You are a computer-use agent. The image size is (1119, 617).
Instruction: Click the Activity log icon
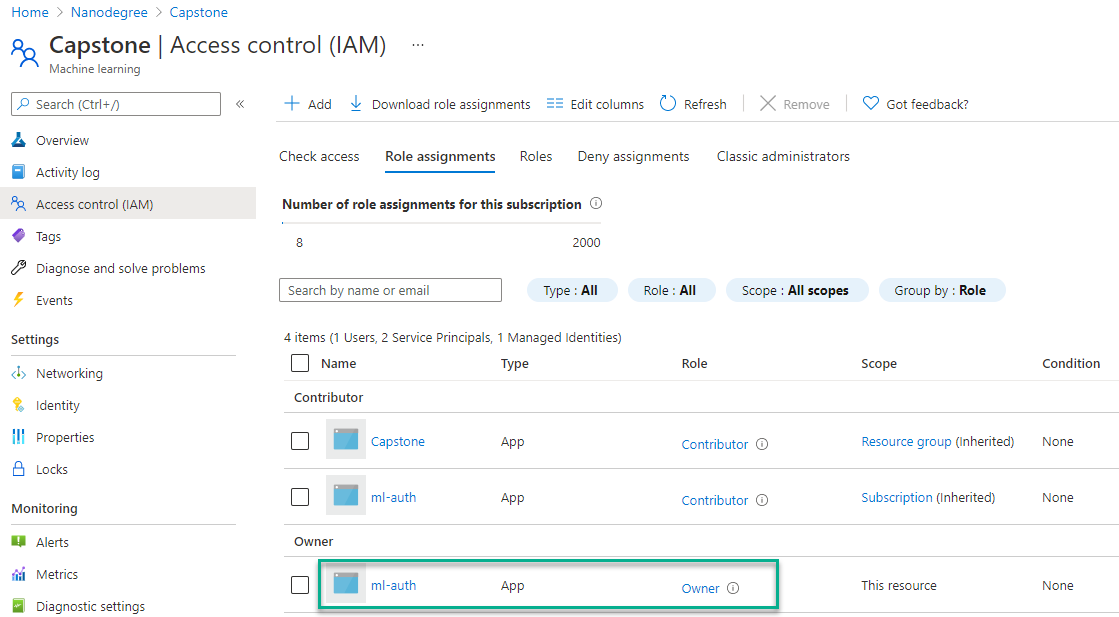tap(19, 172)
